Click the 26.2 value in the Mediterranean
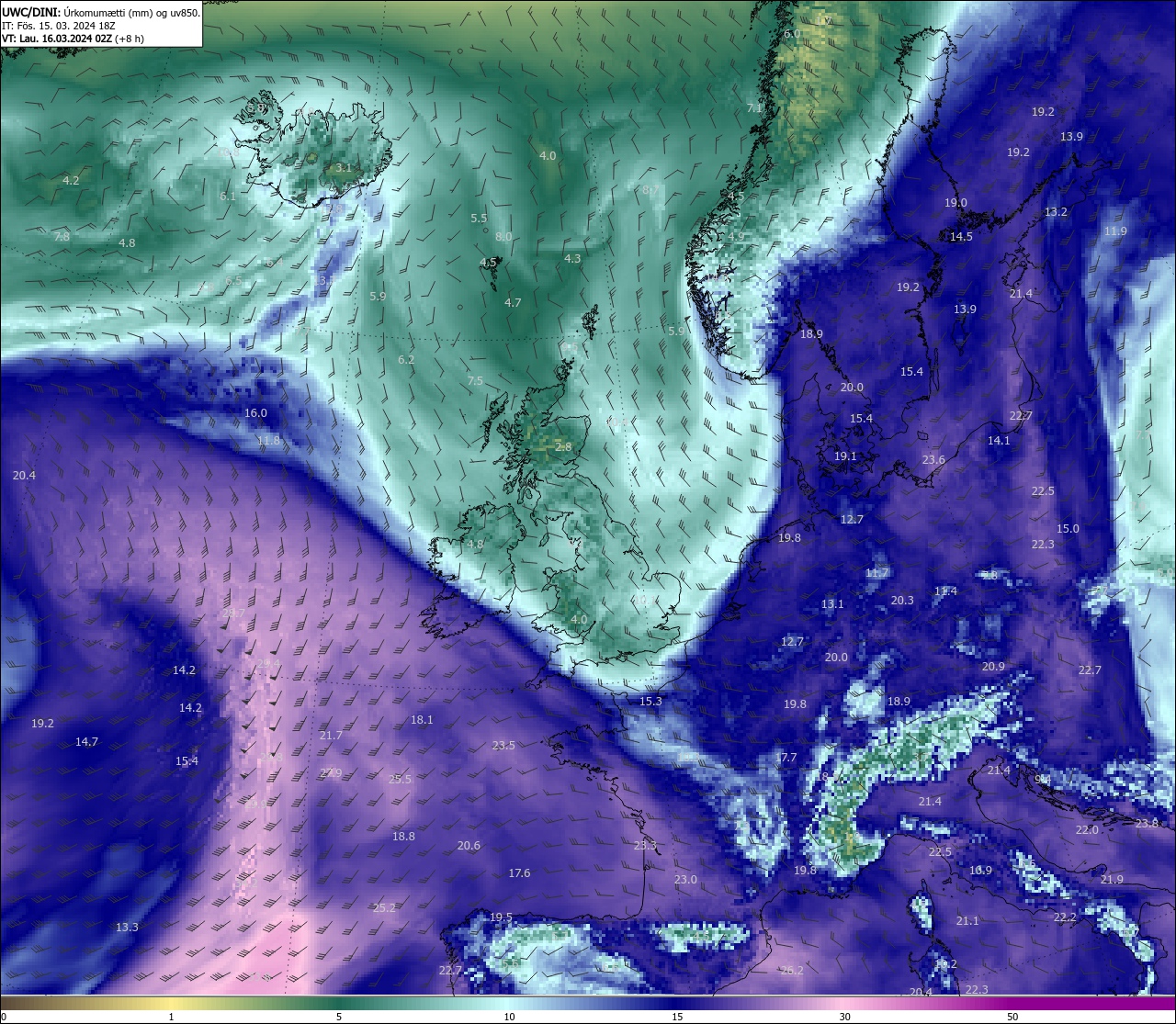The image size is (1176, 1024). 792,971
